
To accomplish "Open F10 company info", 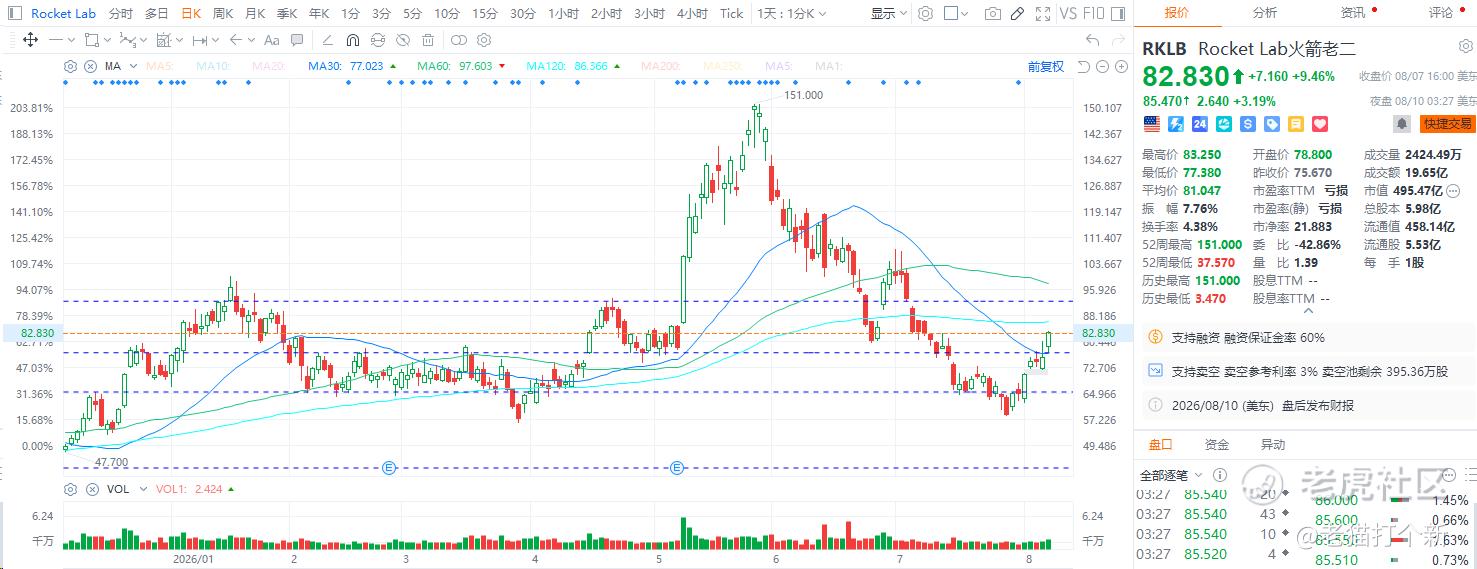I will click(1095, 13).
